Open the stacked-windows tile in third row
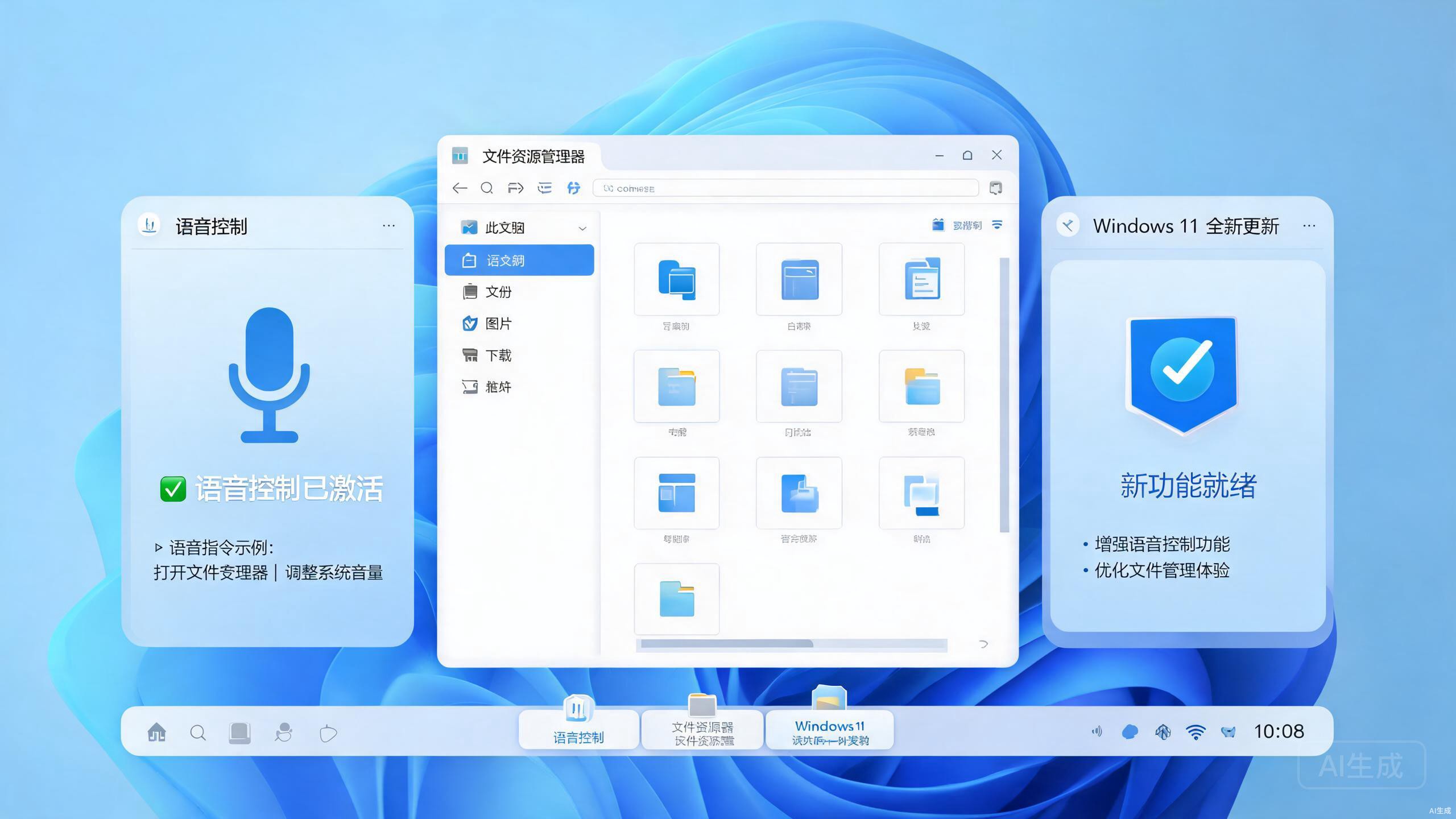The width and height of the screenshot is (1456, 819). click(x=921, y=493)
